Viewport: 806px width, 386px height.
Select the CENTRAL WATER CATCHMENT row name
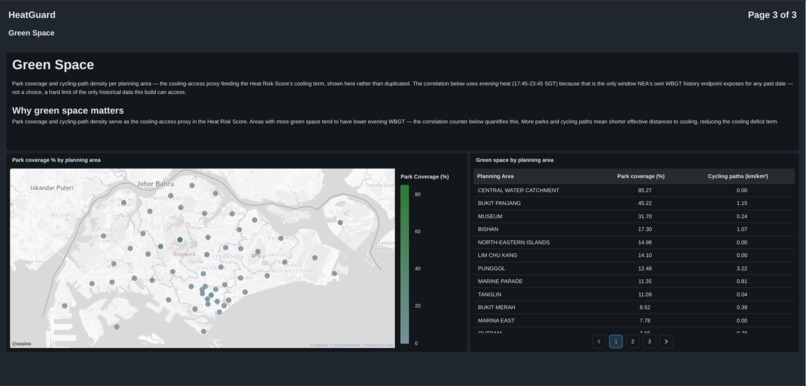[518, 190]
